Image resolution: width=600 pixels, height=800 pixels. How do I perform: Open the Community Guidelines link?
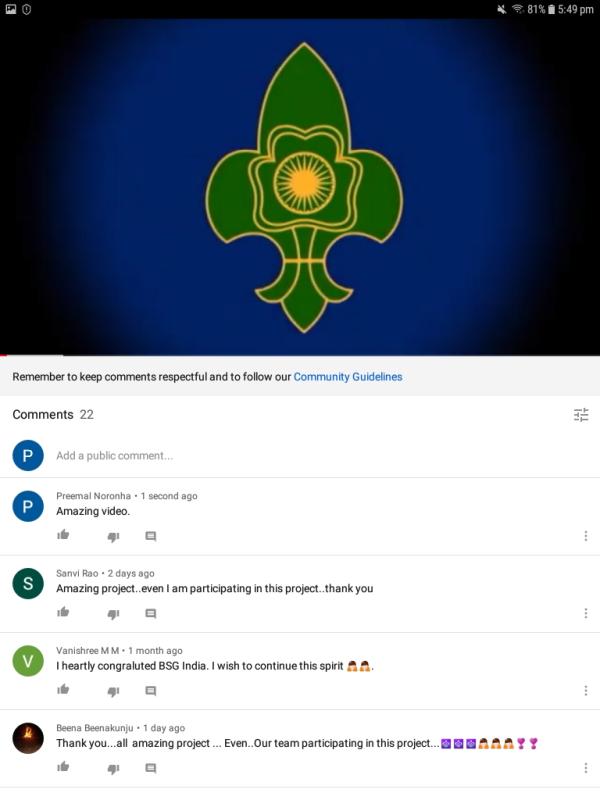click(347, 377)
